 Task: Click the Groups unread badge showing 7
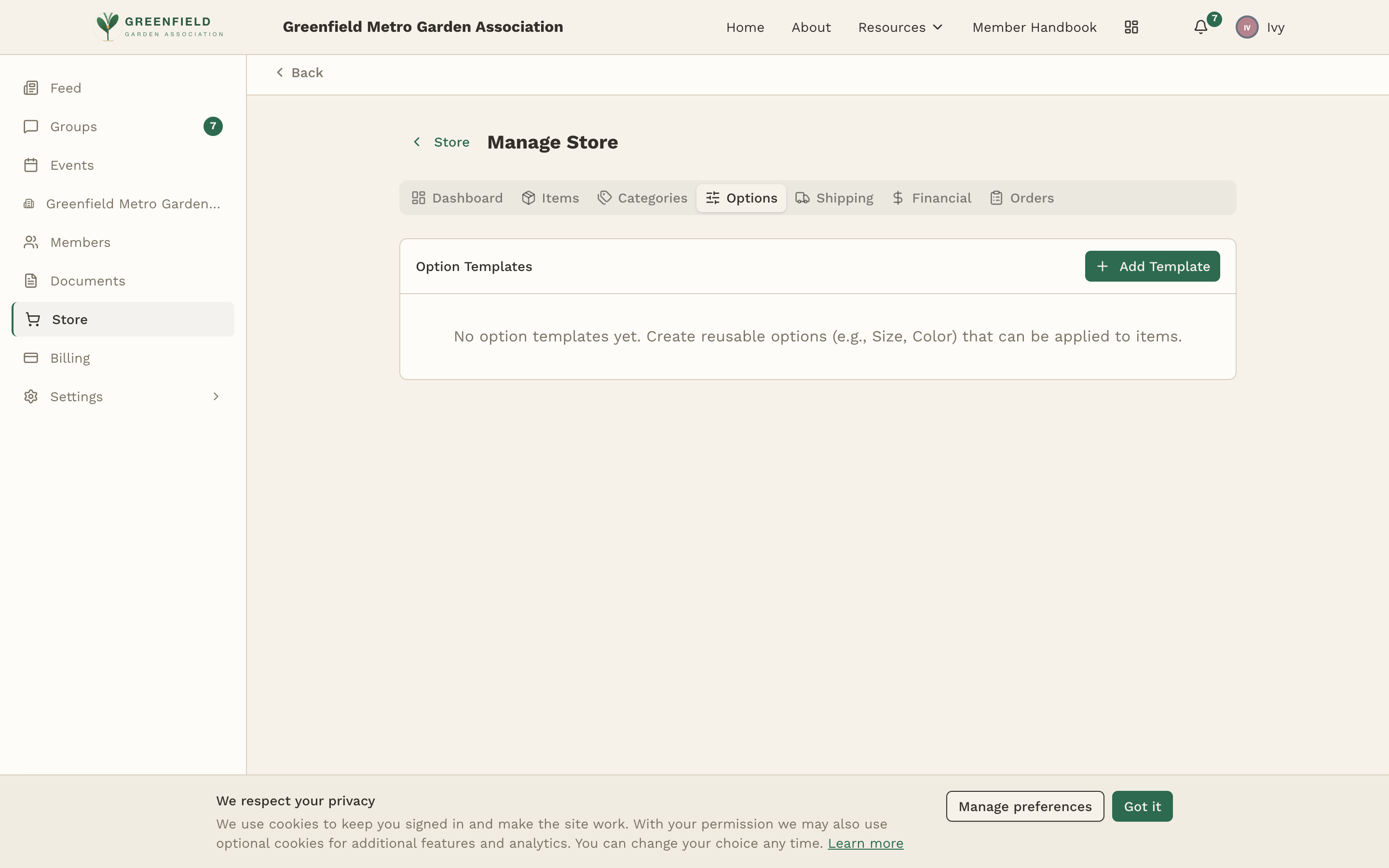pyautogui.click(x=213, y=126)
